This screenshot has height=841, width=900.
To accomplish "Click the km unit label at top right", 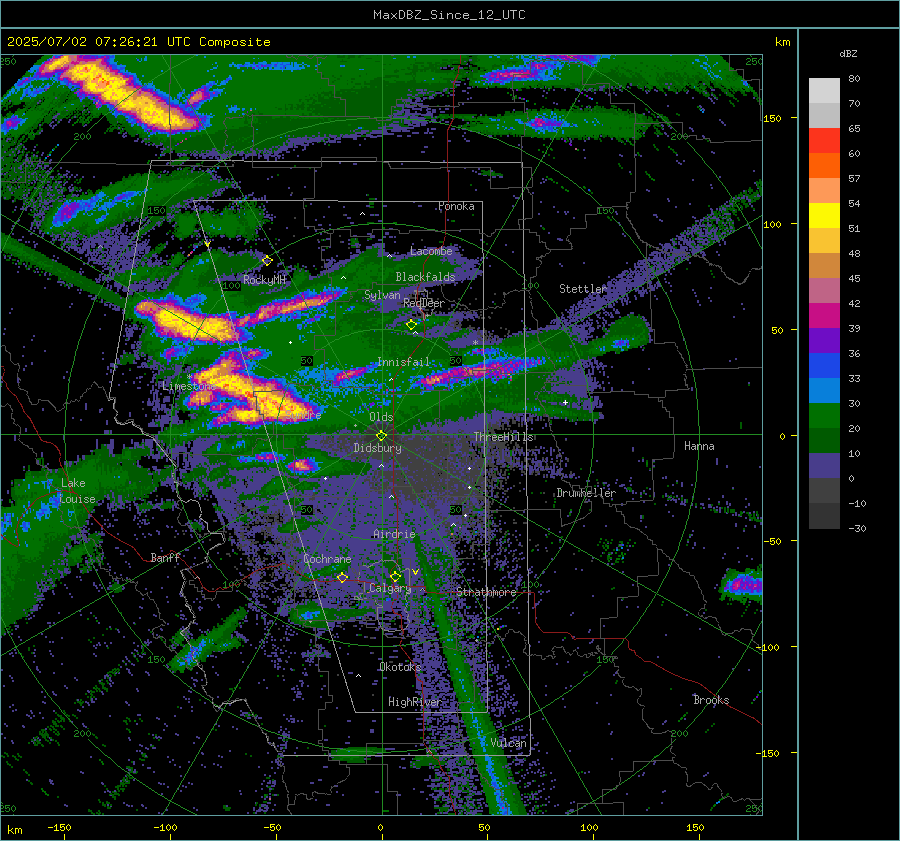I will pos(782,42).
